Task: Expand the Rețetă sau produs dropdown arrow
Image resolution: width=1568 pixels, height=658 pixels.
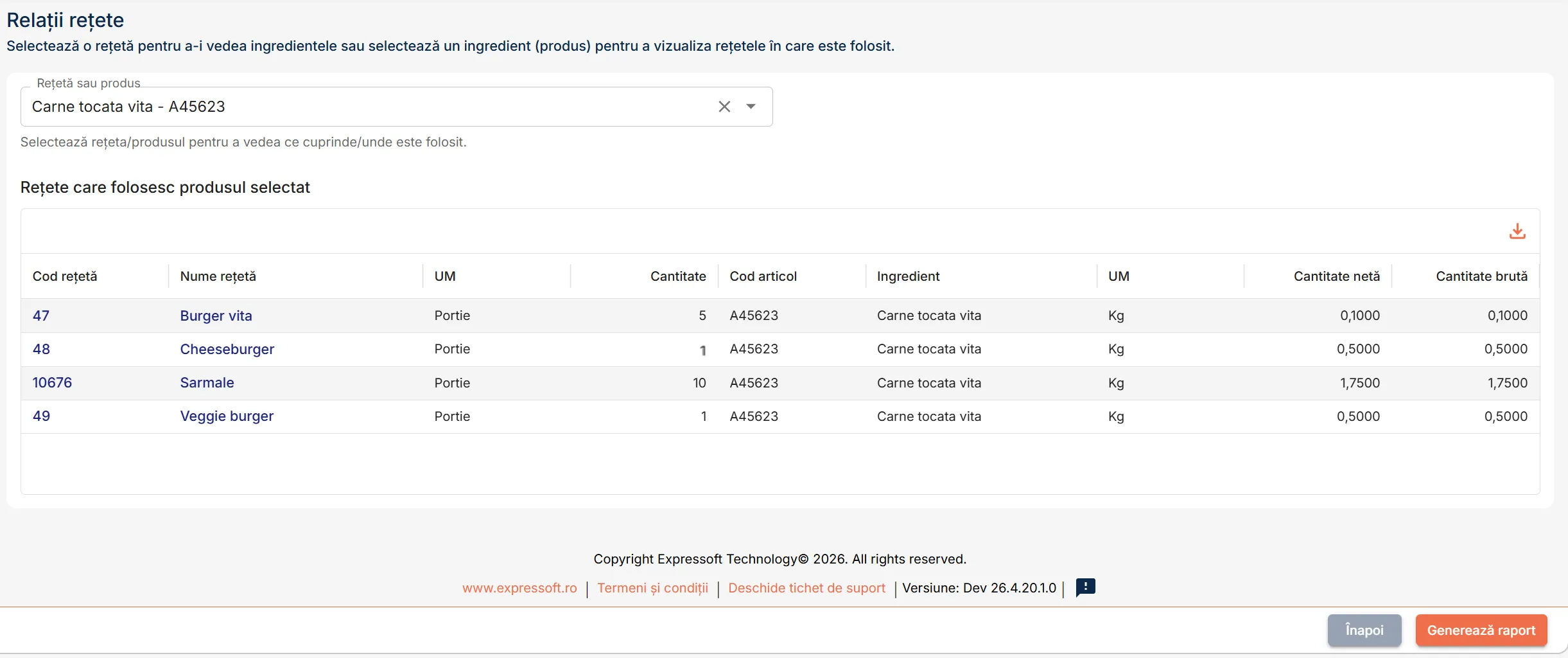Action: click(751, 107)
